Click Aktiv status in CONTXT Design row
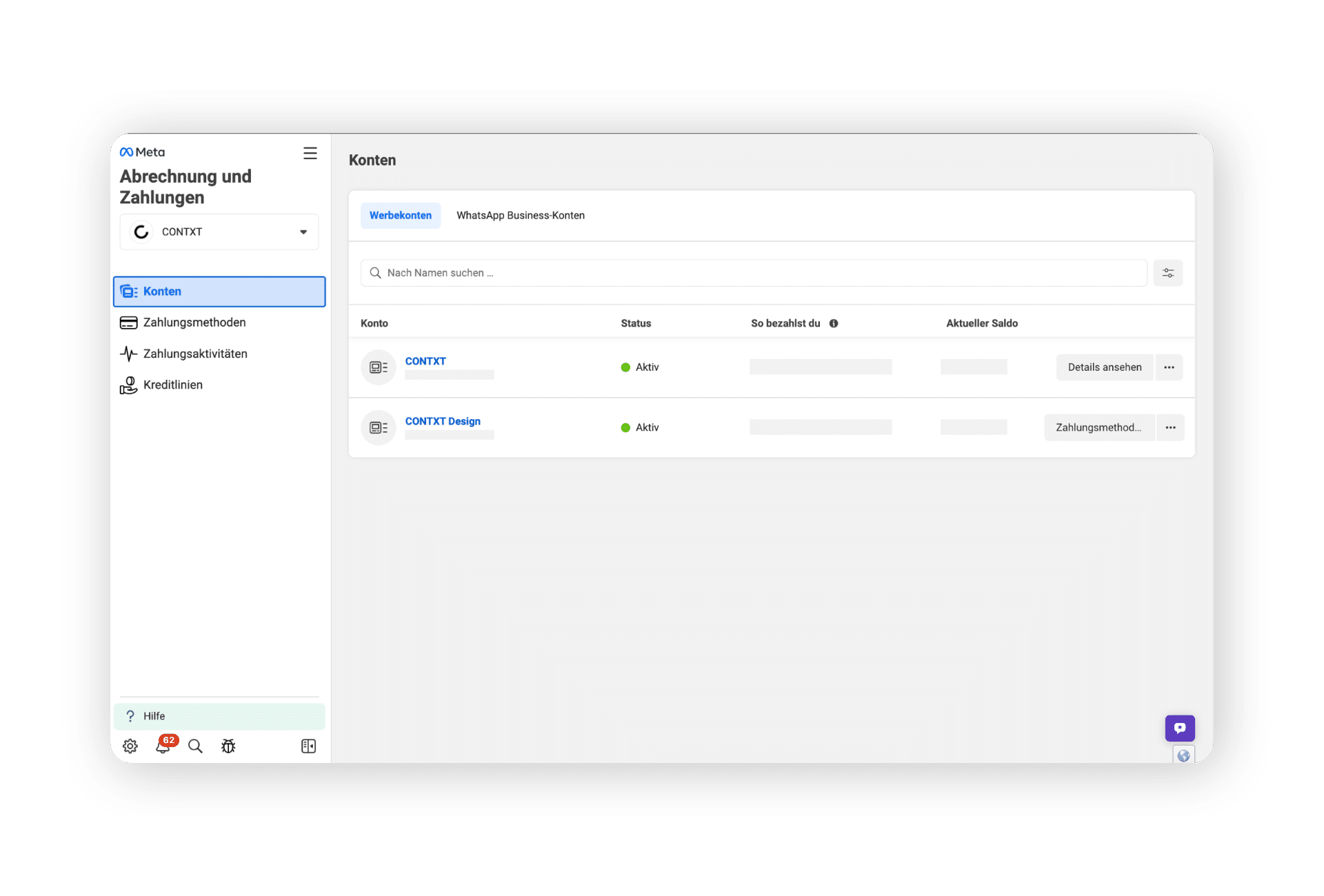 640,427
